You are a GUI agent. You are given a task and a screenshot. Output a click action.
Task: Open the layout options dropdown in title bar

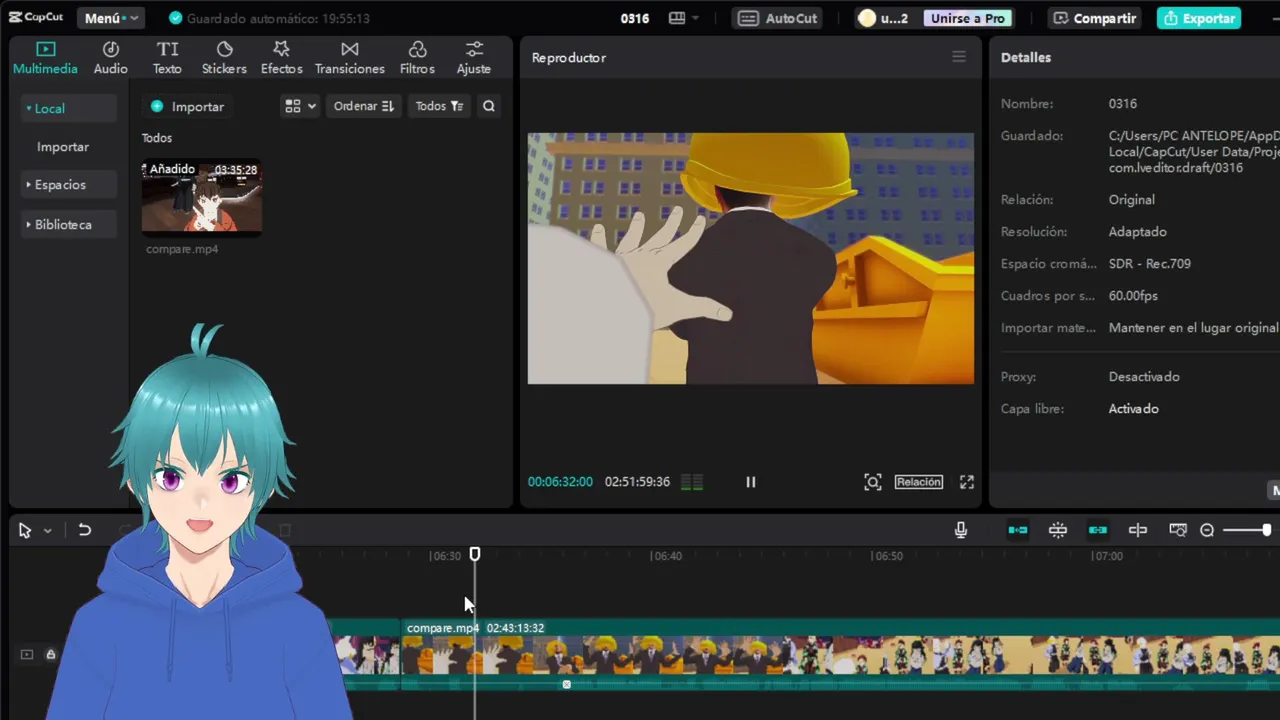(x=684, y=18)
